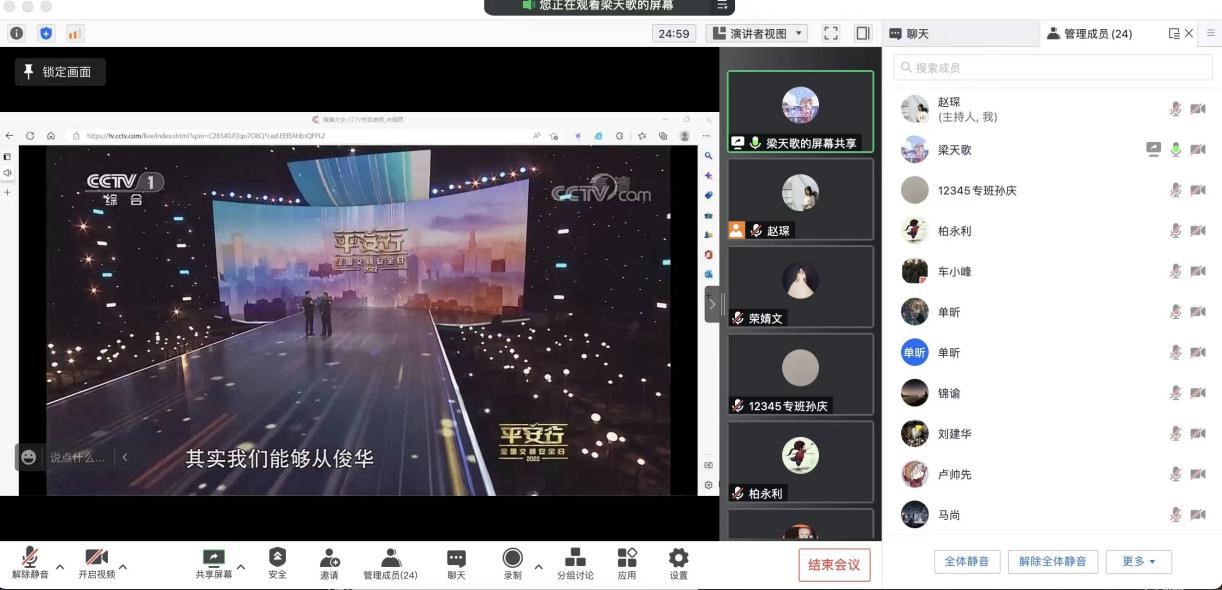
Task: Unmute microphone (解除静音) in toolbar
Action: 30,558
